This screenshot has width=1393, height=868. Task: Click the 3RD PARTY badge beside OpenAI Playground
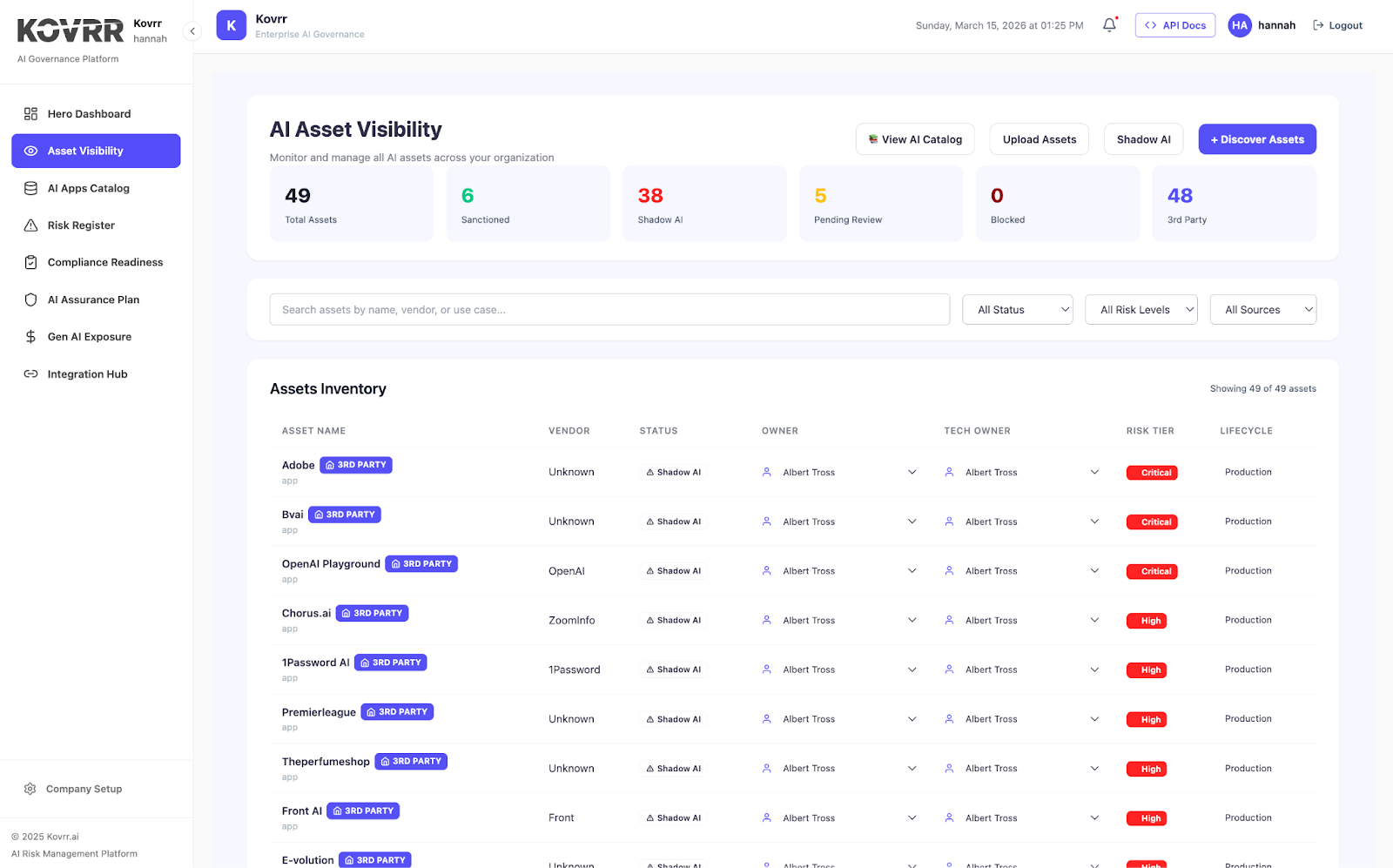tap(421, 564)
